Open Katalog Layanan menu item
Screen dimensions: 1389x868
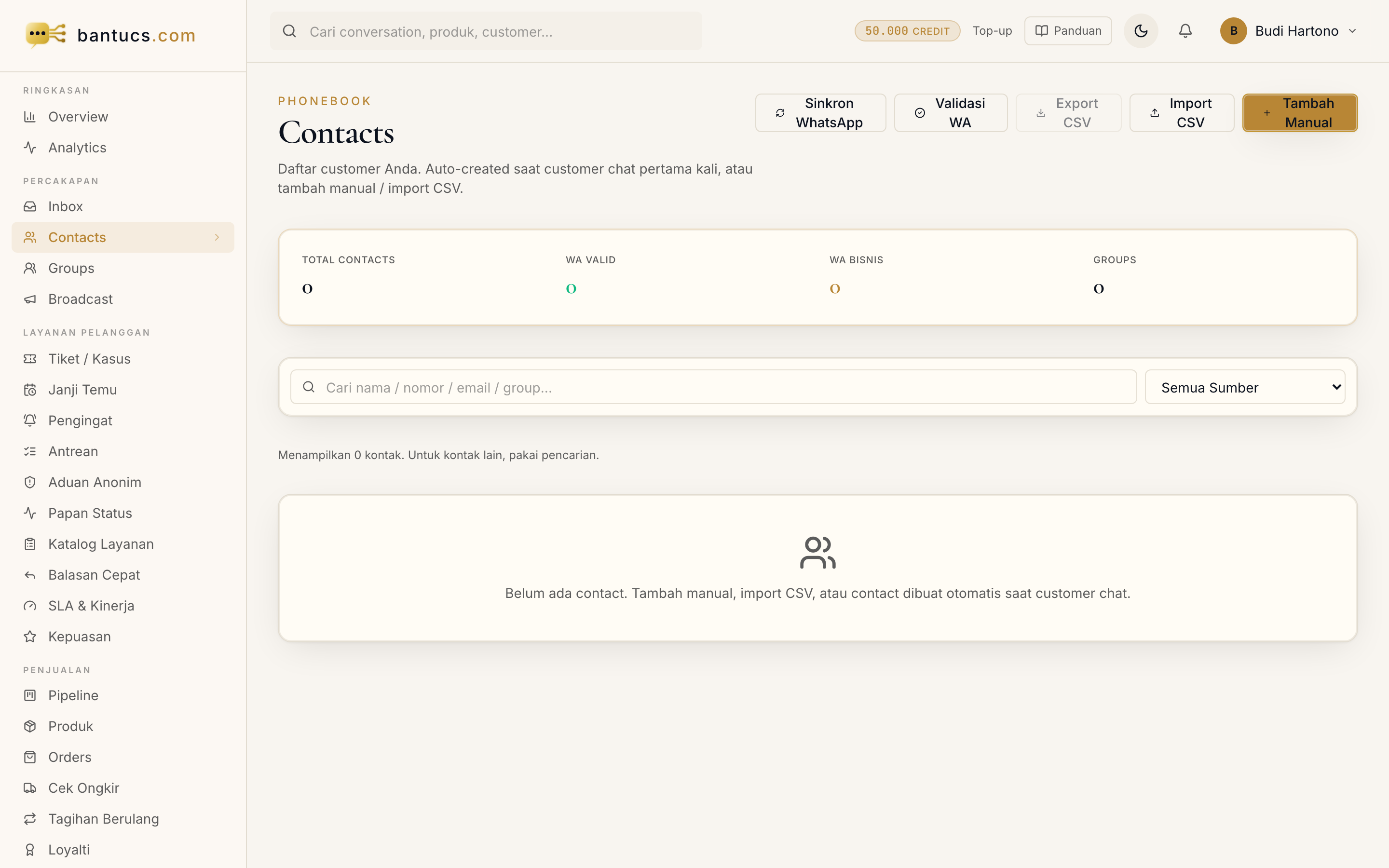click(123, 544)
